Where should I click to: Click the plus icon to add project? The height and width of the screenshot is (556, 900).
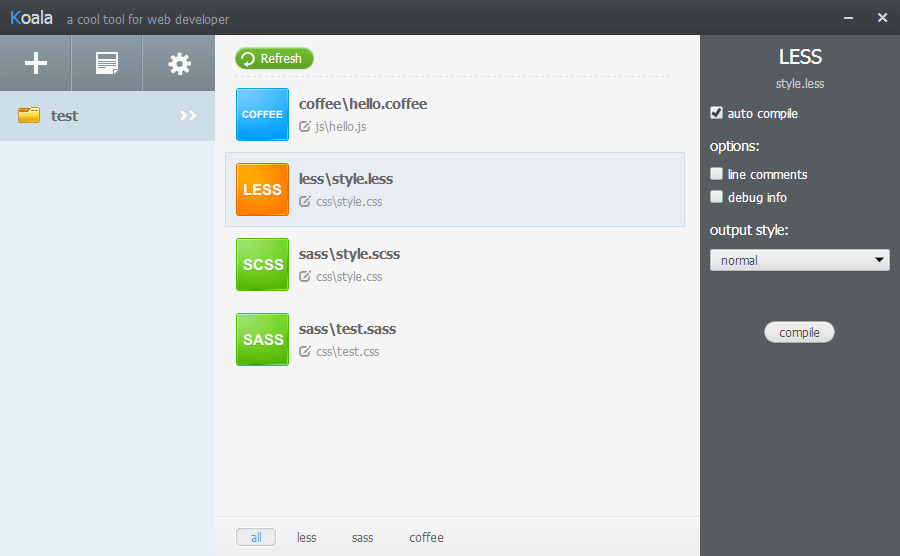(x=36, y=63)
